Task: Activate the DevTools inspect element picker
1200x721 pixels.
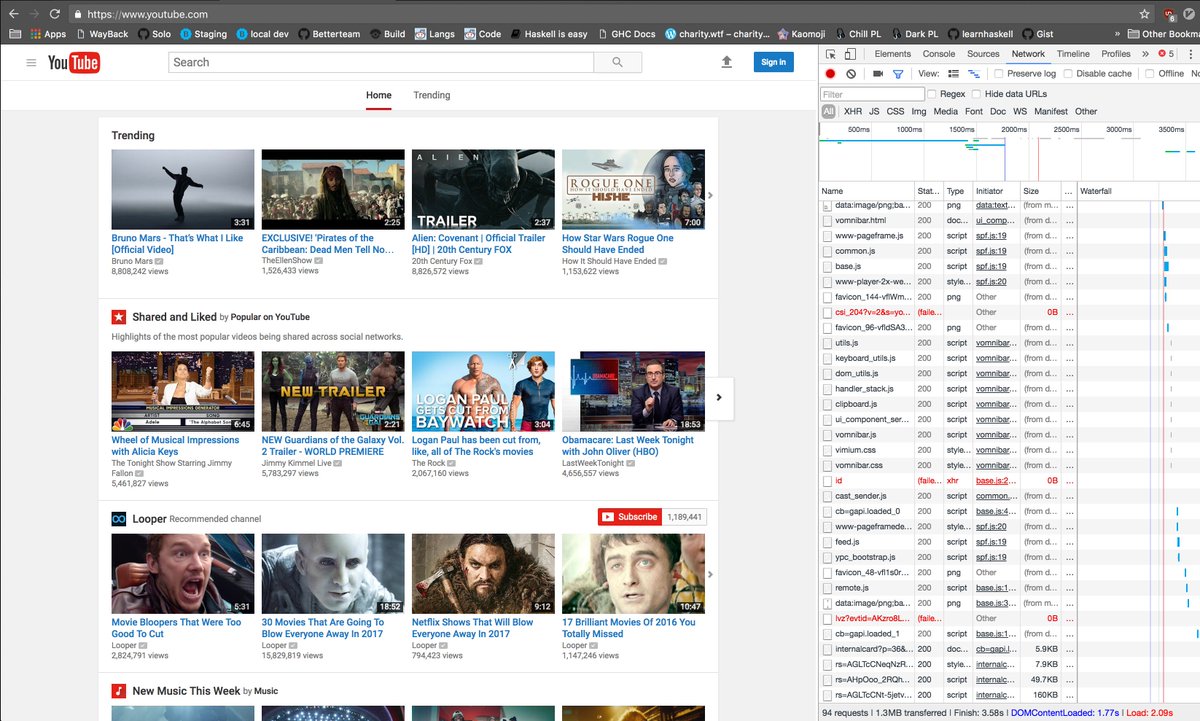Action: [830, 54]
